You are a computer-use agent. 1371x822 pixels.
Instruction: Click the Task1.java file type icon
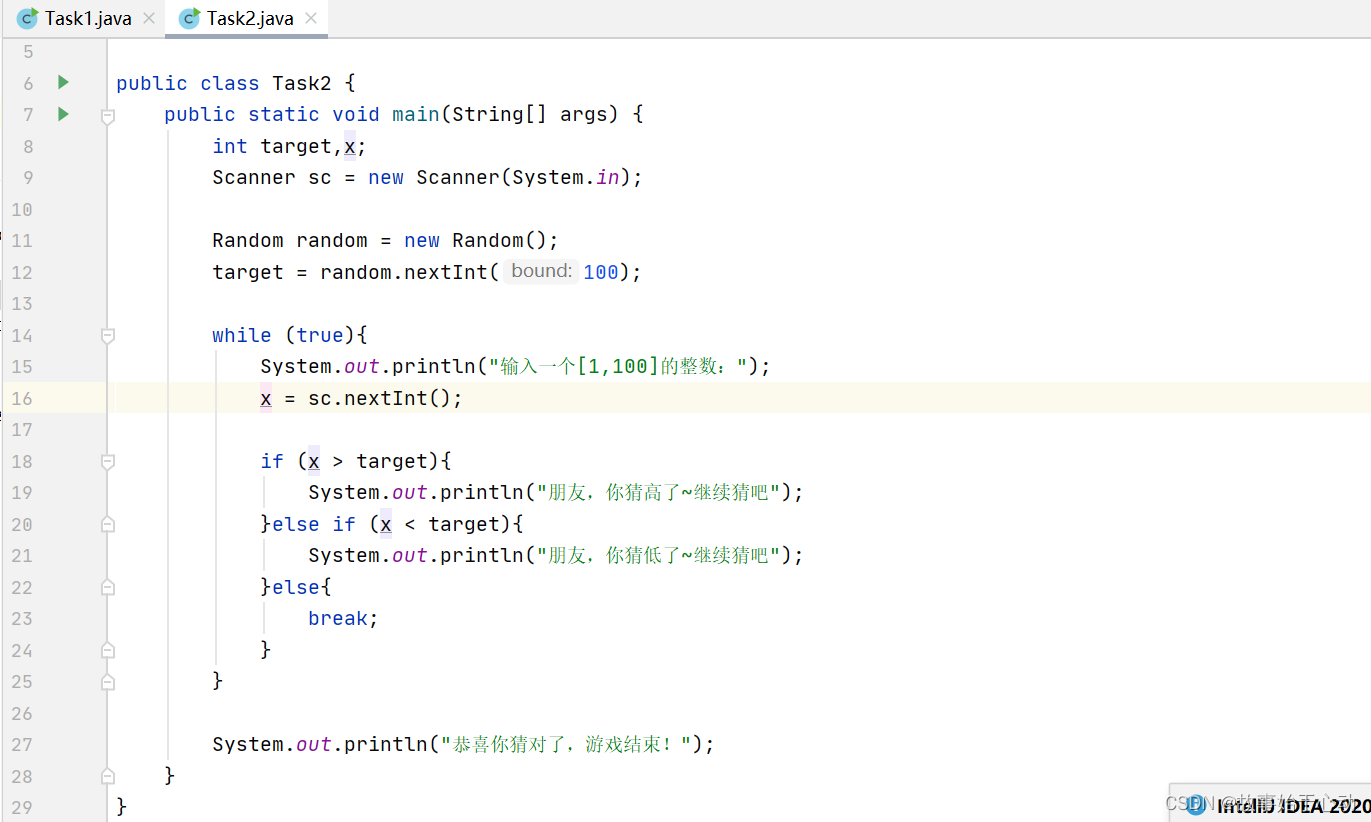click(x=27, y=18)
